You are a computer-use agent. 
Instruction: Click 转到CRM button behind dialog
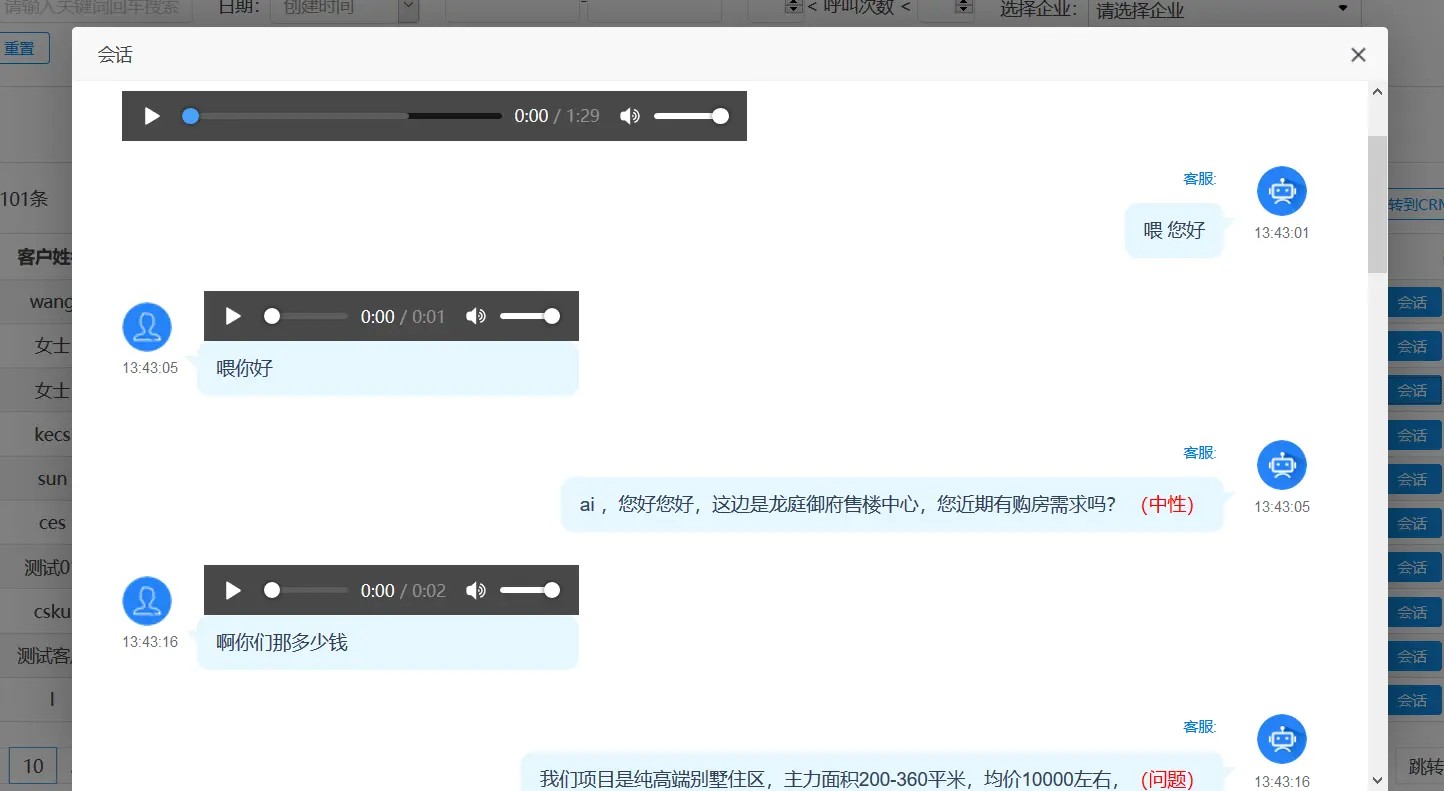pyautogui.click(x=1414, y=204)
